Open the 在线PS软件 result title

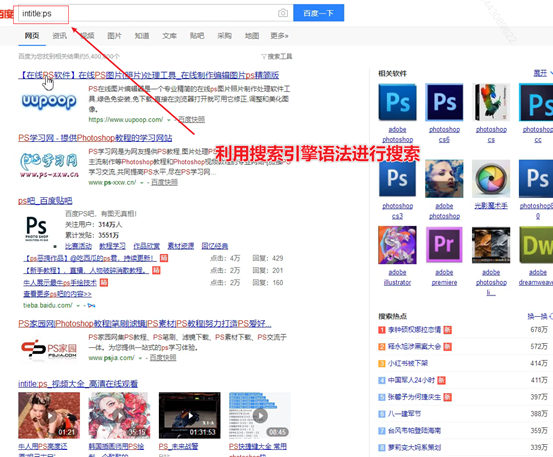tap(148, 75)
